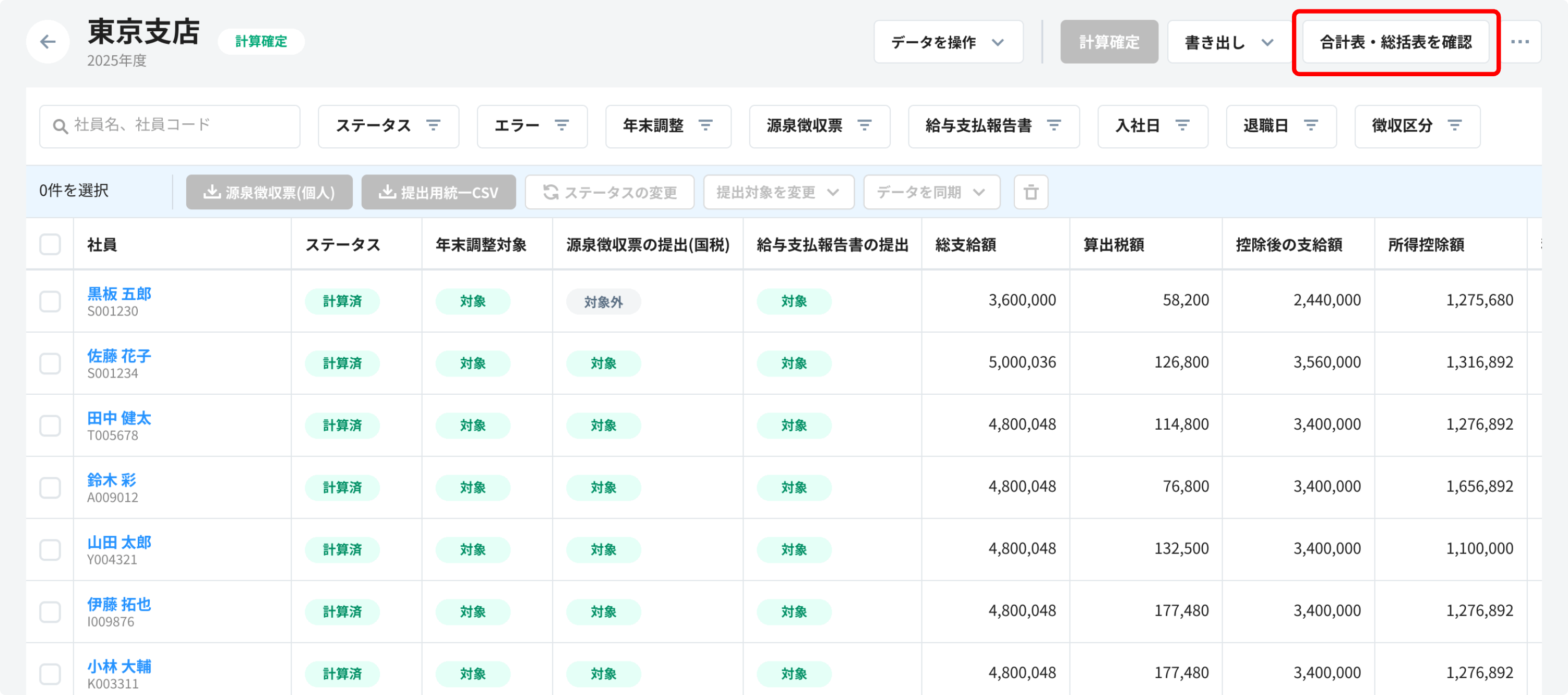Expand the データを操作 dropdown

click(948, 42)
